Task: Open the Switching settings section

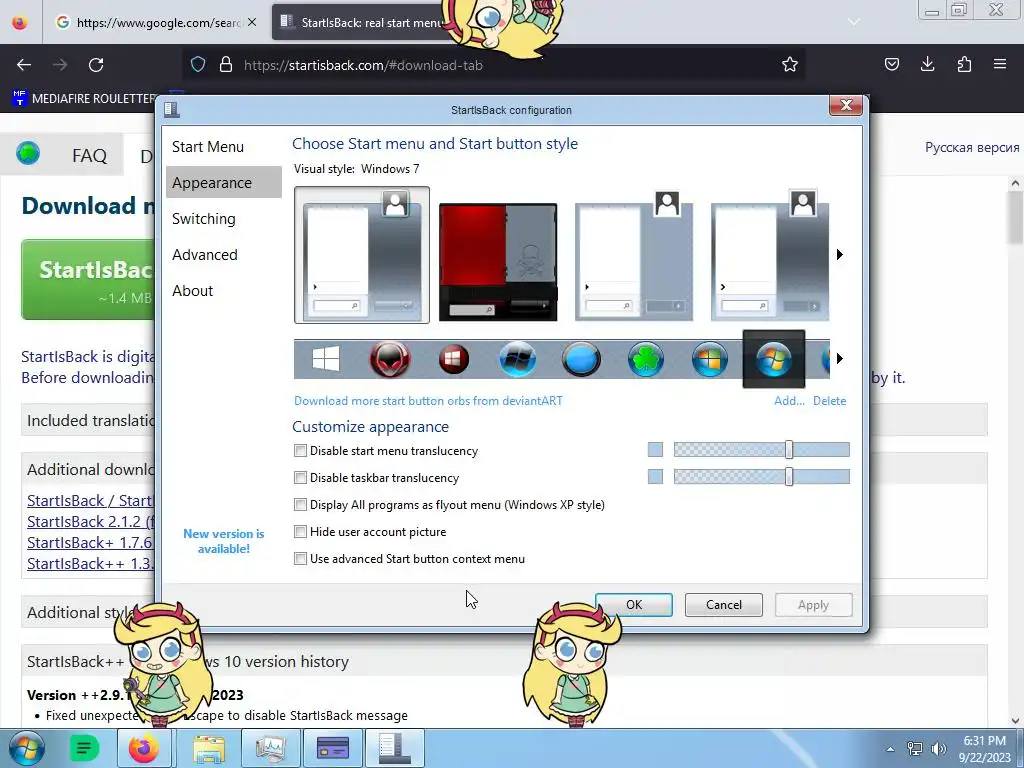Action: [204, 219]
